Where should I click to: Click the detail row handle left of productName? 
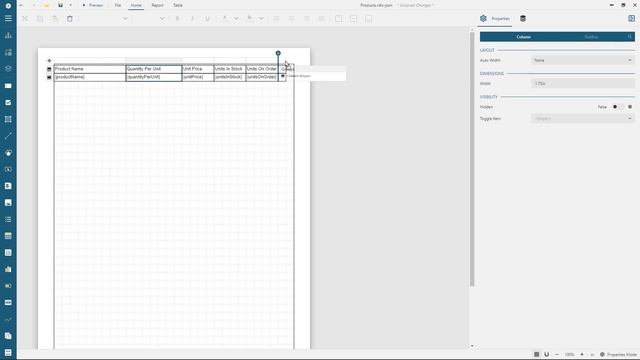click(49, 77)
